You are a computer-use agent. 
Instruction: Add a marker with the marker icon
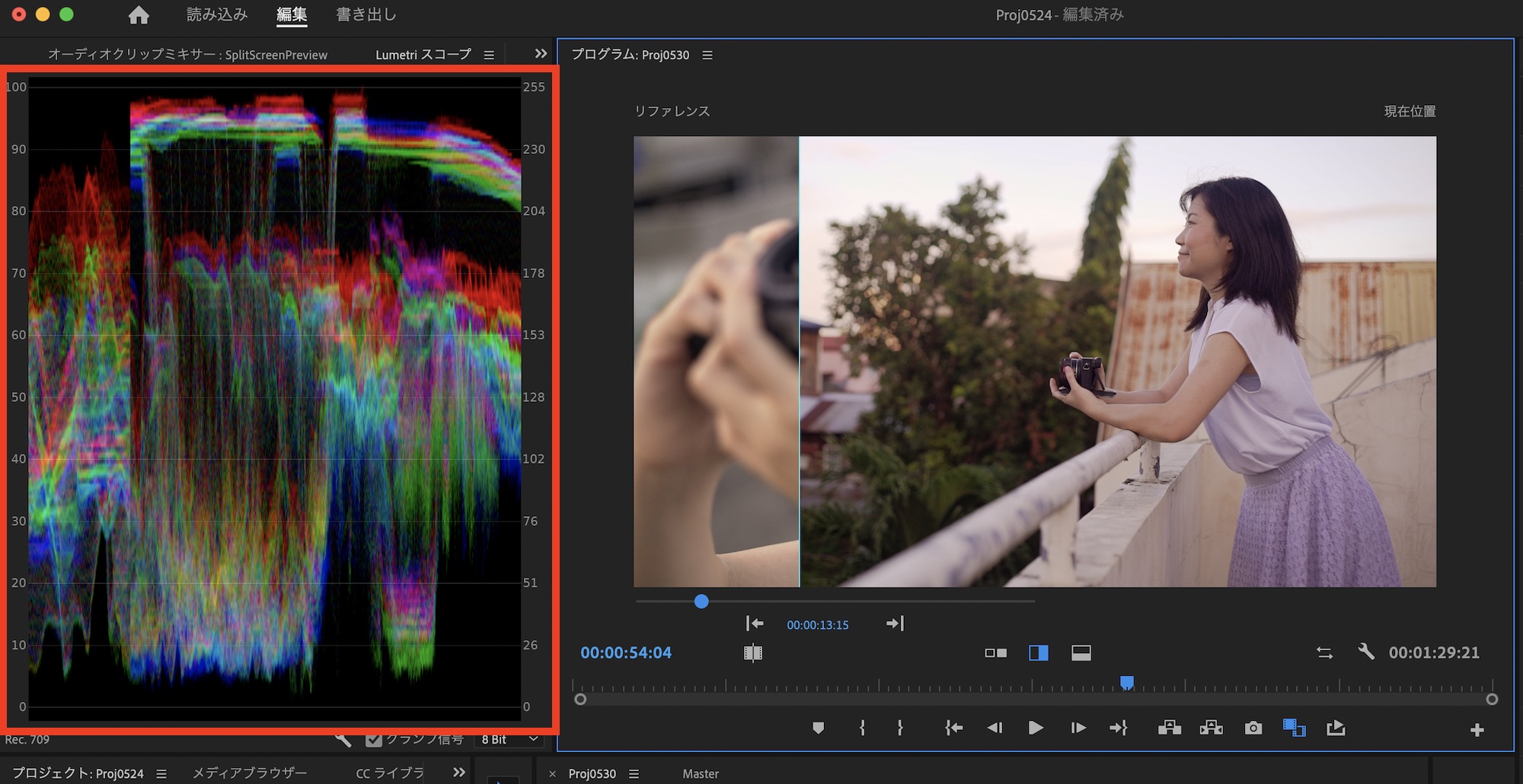pos(819,728)
